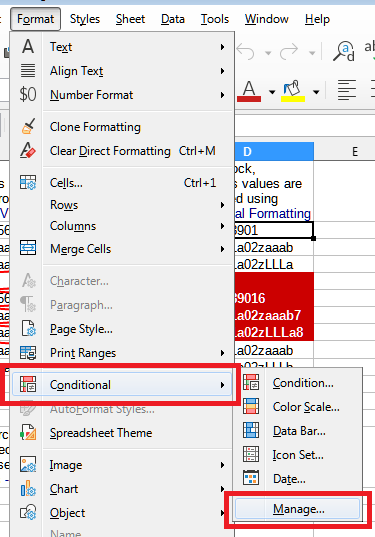The width and height of the screenshot is (375, 537).
Task: Select column D header
Action: click(x=274, y=151)
